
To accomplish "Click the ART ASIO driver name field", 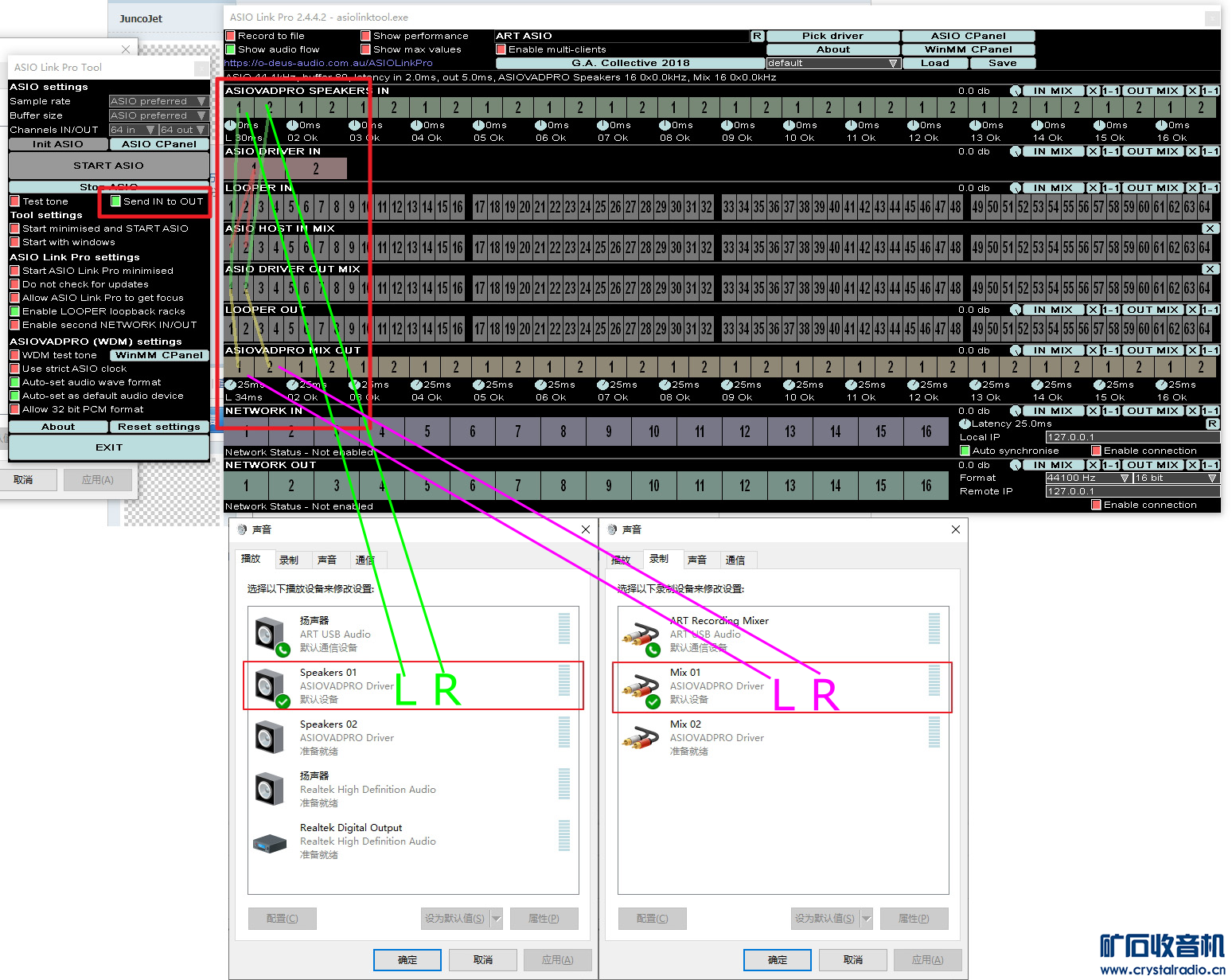I will [x=622, y=36].
